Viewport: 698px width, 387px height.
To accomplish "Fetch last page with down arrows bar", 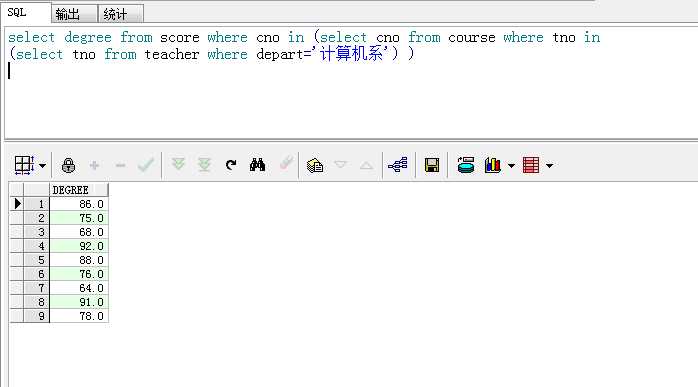I will [x=204, y=165].
